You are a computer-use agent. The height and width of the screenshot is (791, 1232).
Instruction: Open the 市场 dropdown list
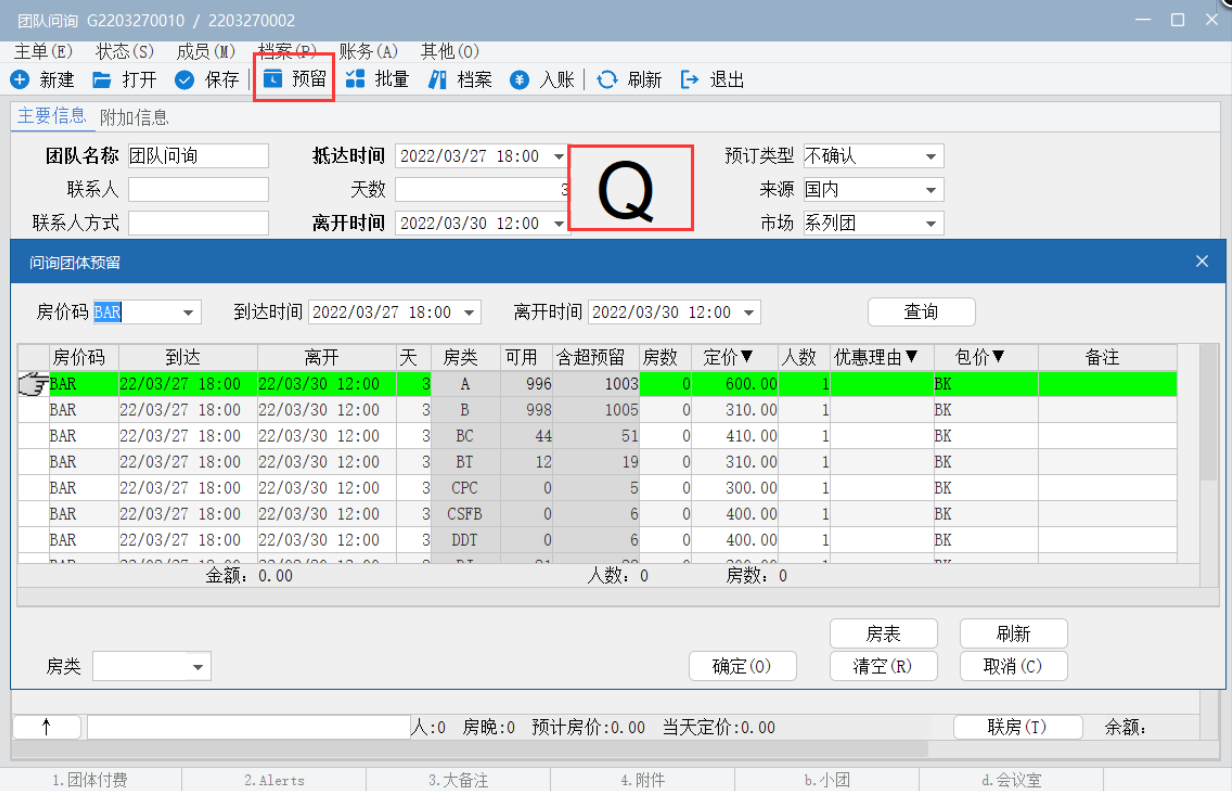[x=931, y=224]
